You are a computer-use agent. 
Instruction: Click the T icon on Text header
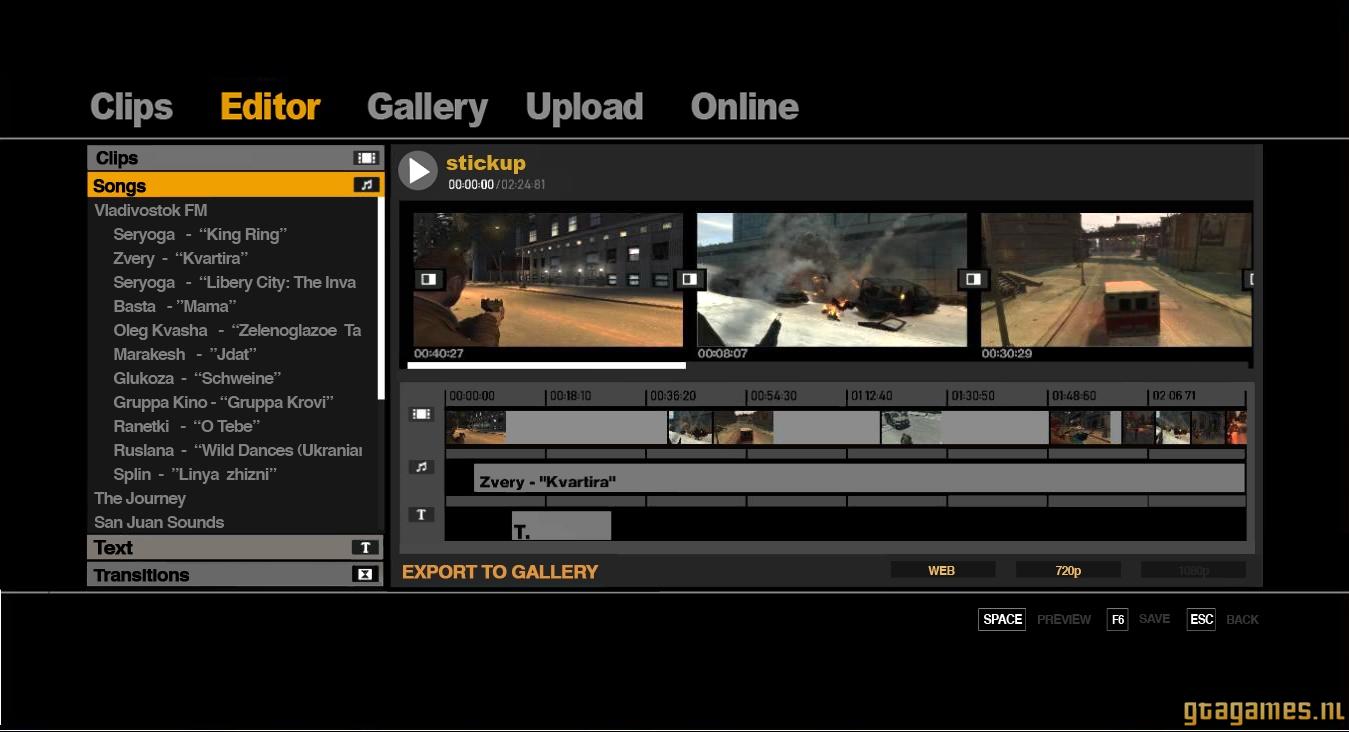pos(366,547)
